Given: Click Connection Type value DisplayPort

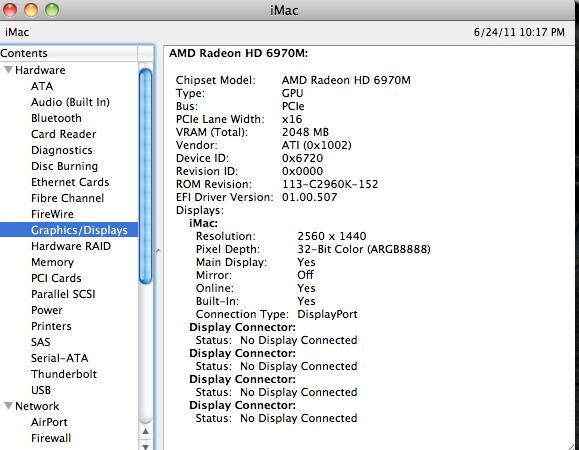Looking at the screenshot, I should pos(327,314).
